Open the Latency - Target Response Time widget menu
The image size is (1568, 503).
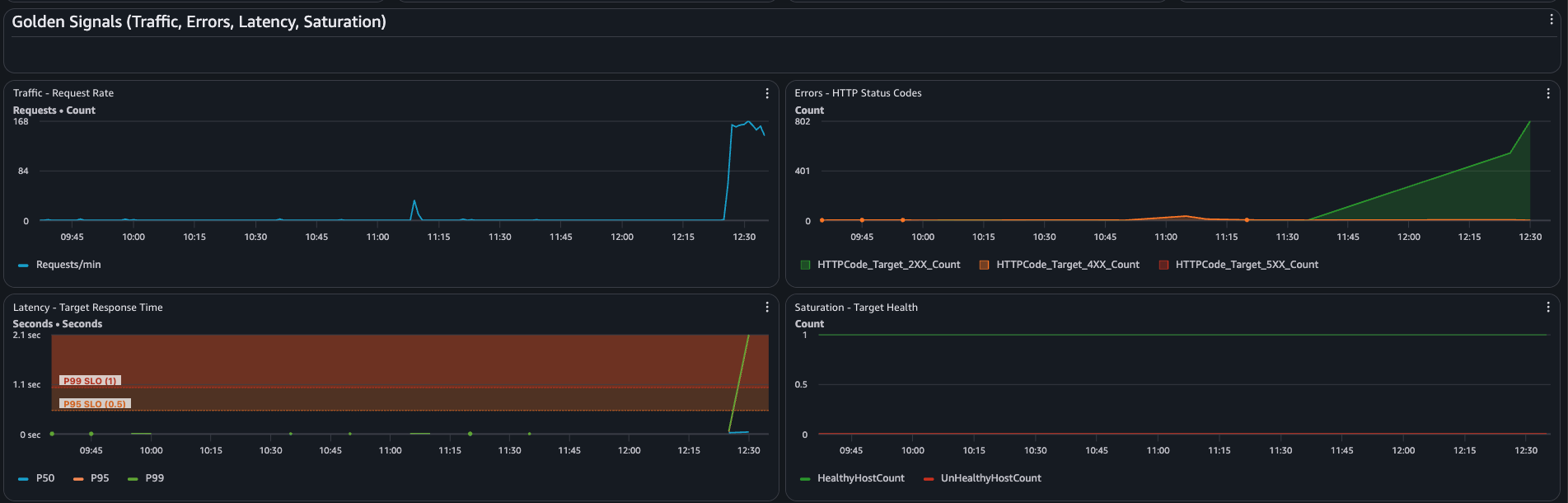(x=767, y=307)
